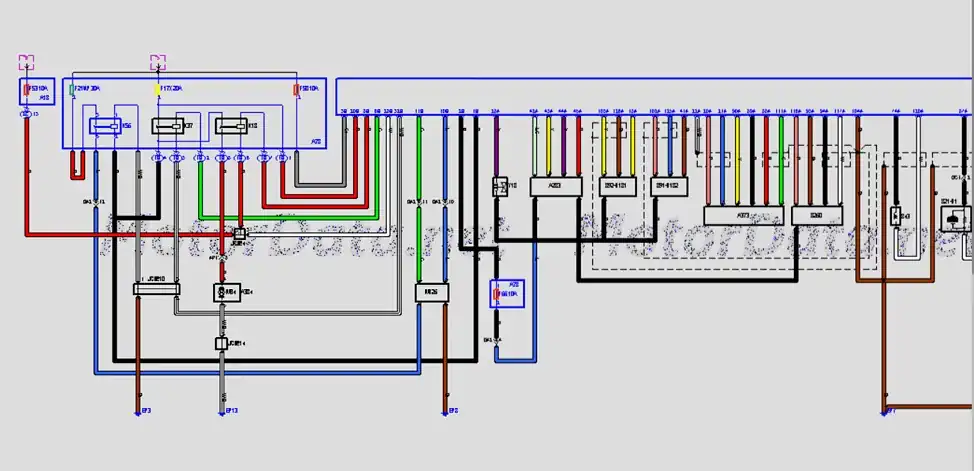The height and width of the screenshot is (471, 974).
Task: Click the EF3 ground arrow
Action: click(137, 411)
